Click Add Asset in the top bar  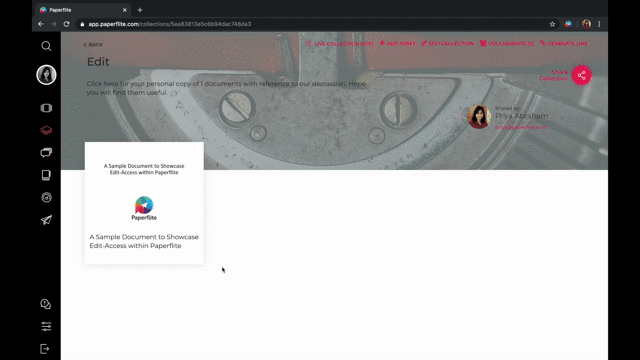tap(398, 43)
